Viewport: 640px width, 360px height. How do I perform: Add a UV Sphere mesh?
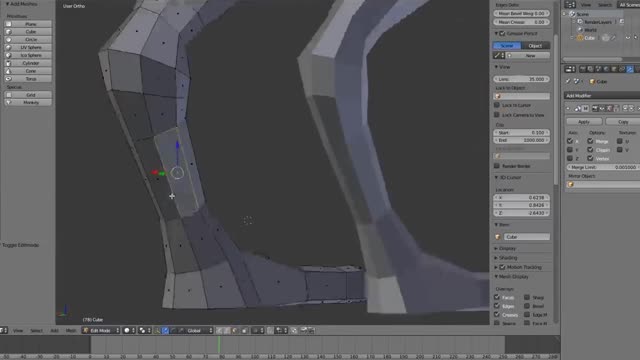[28, 47]
